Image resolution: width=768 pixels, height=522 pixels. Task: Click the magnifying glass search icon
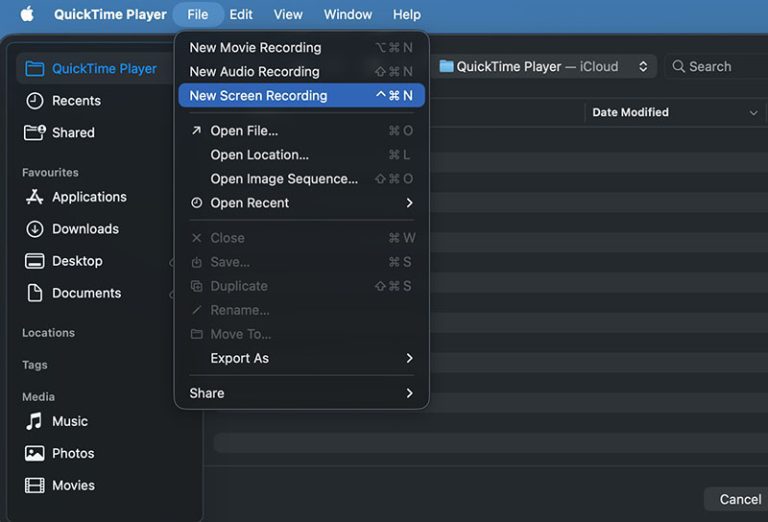678,67
